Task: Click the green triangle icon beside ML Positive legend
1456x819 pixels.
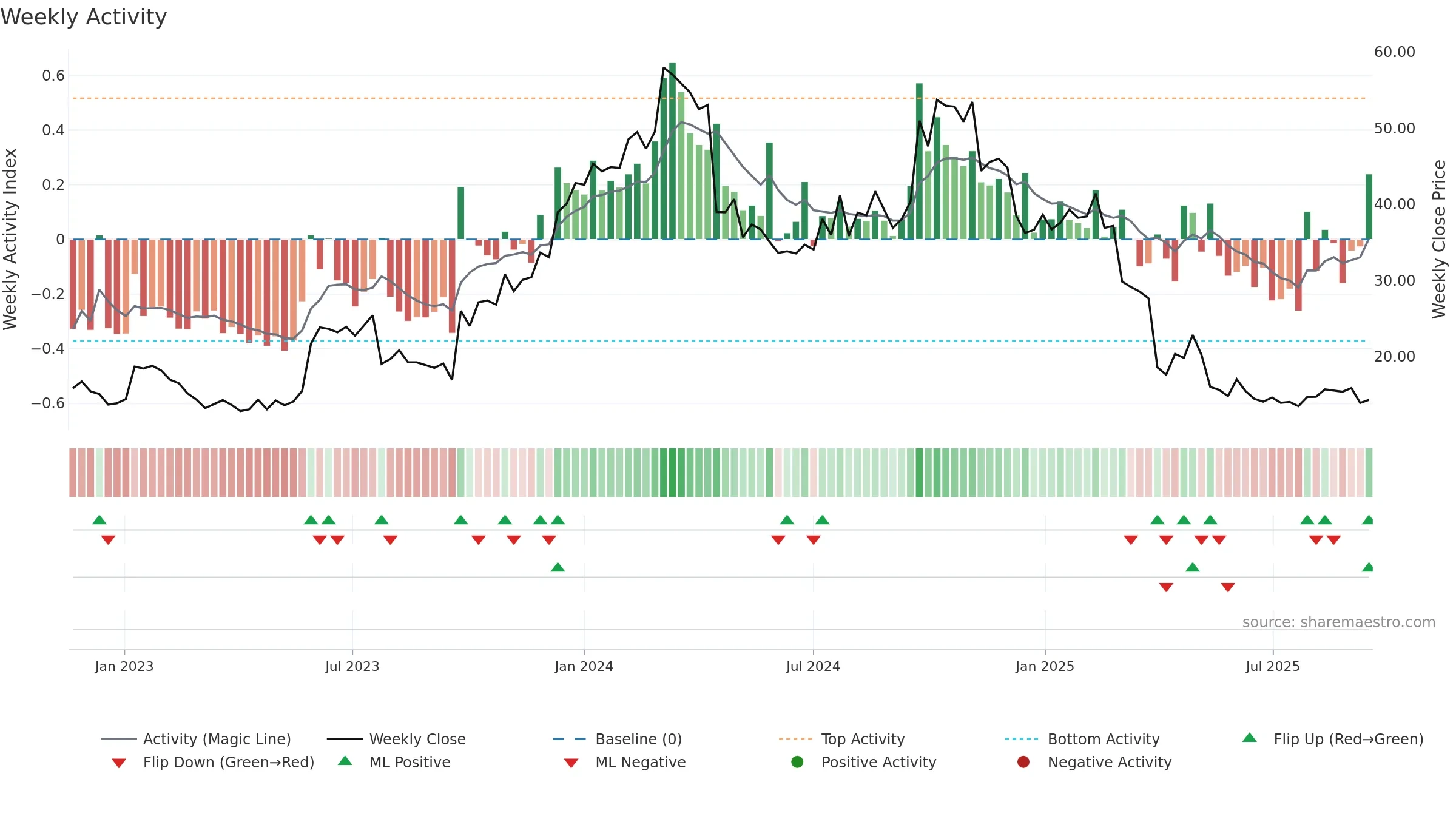Action: tap(345, 761)
